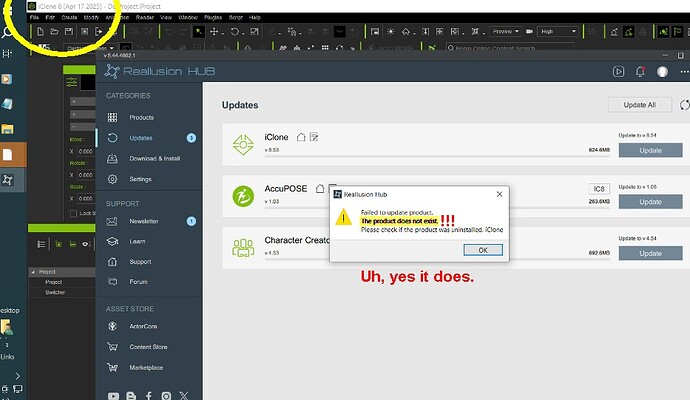This screenshot has height=400, width=690.
Task: Click the sun light icon in iClone toolbar
Action: [390, 32]
